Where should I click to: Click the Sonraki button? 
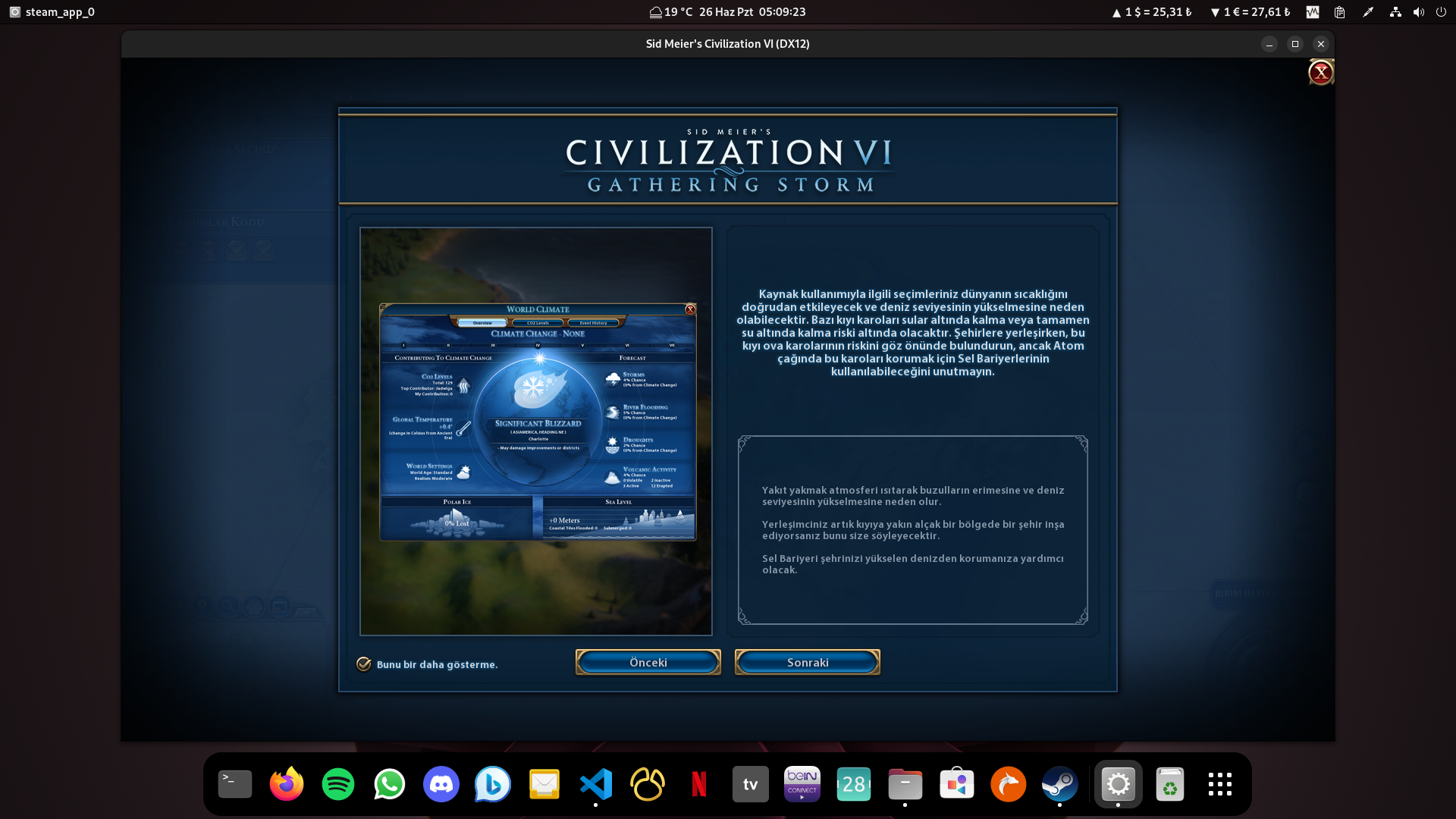807,662
